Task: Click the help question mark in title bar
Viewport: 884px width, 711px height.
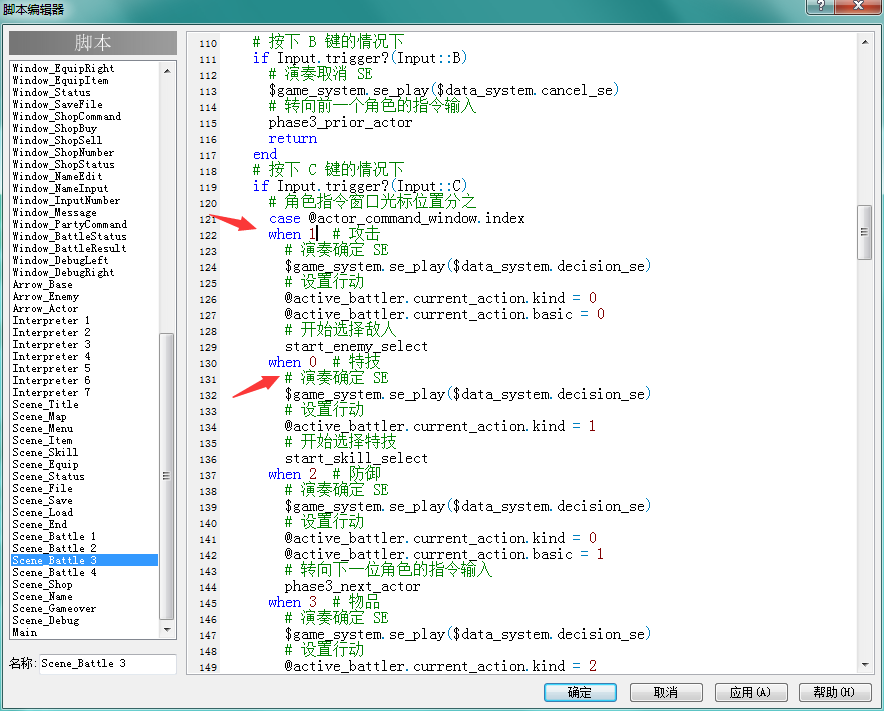Action: pyautogui.click(x=821, y=6)
